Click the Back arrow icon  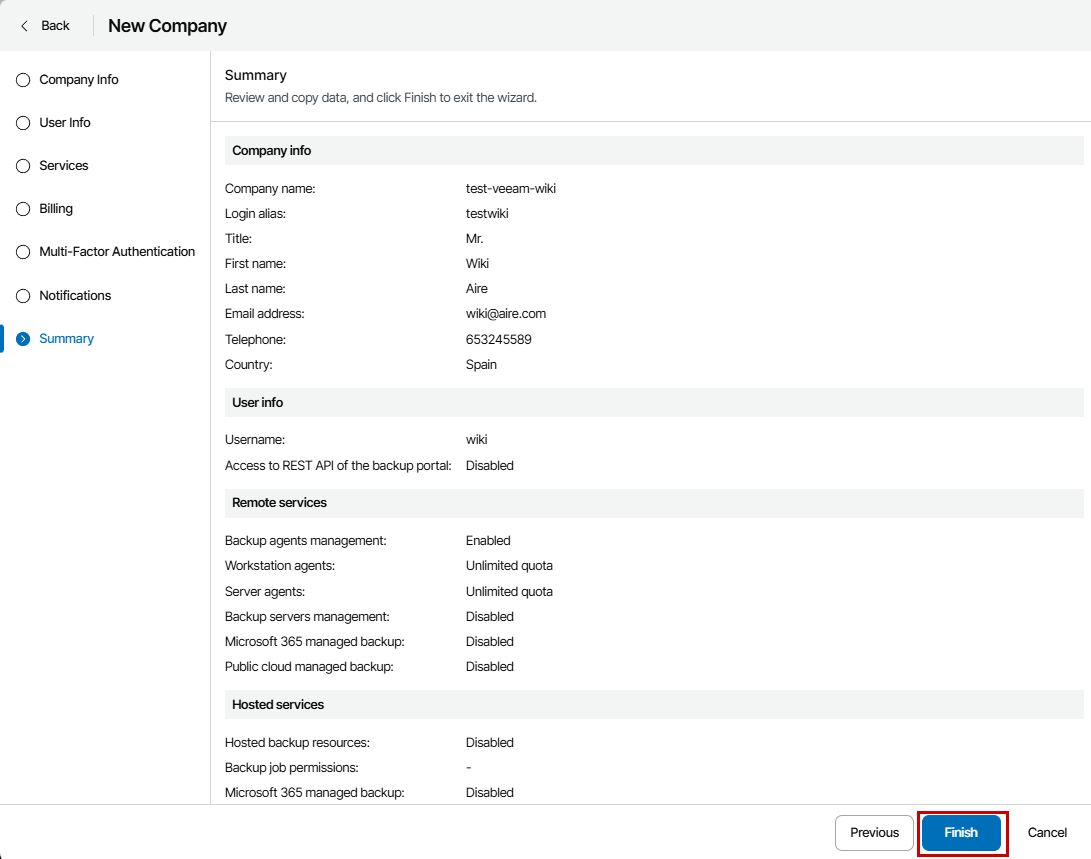[25, 26]
